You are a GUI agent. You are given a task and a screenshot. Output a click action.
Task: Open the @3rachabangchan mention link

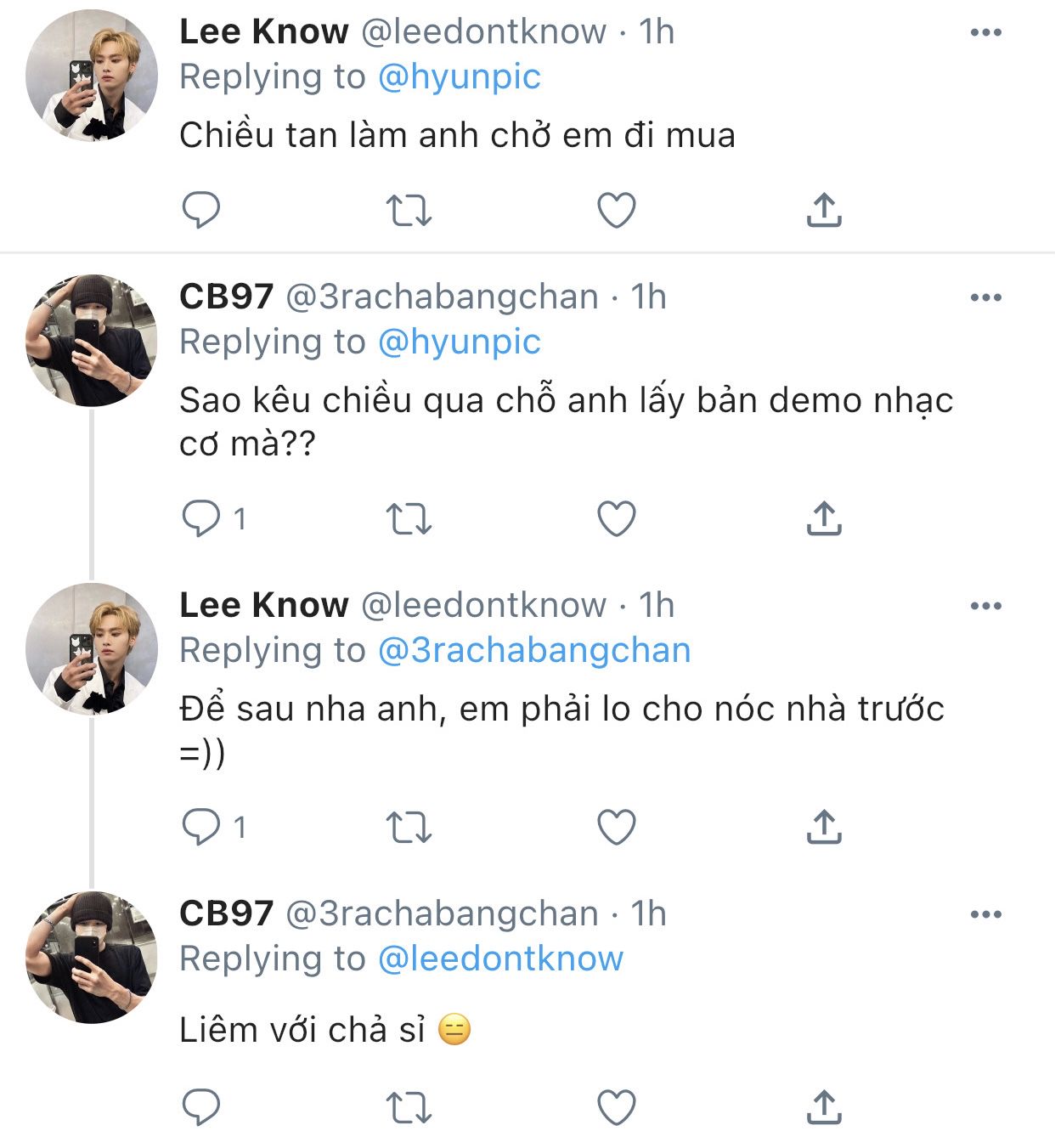coord(533,651)
